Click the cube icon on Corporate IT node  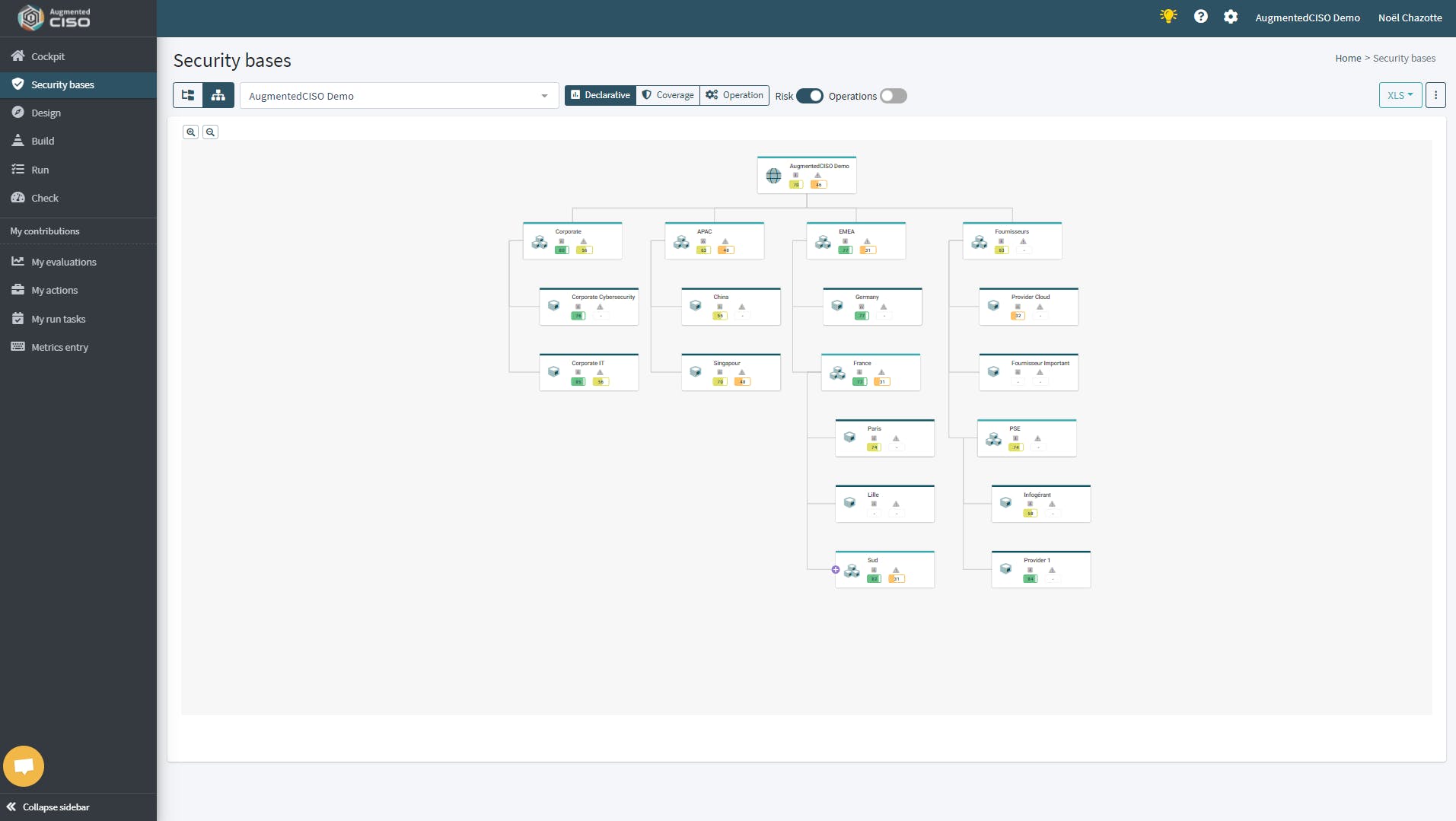[554, 372]
